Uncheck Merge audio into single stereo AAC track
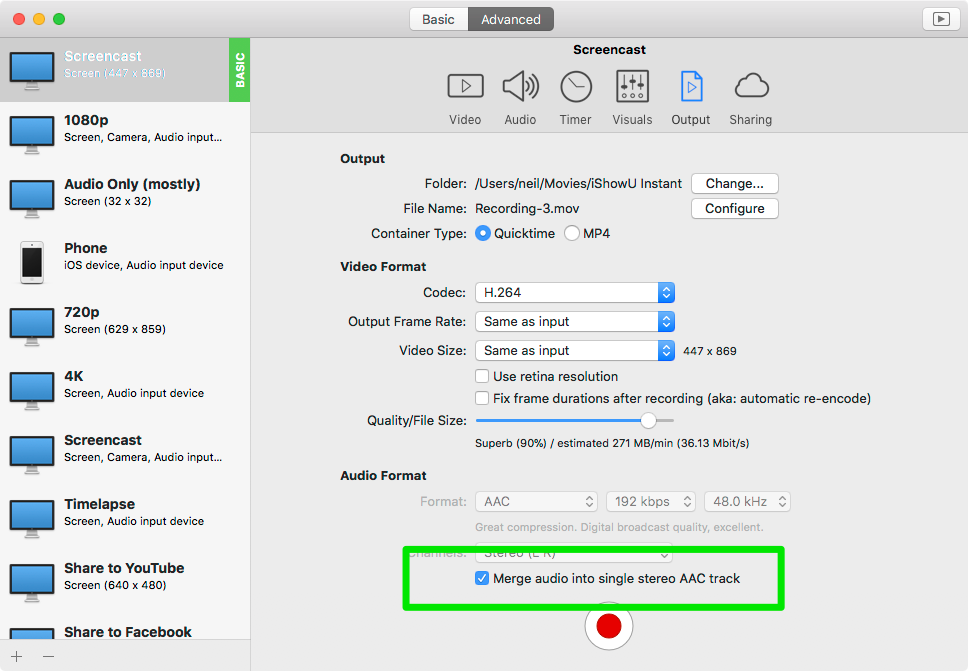Viewport: 968px width, 671px height. 482,578
